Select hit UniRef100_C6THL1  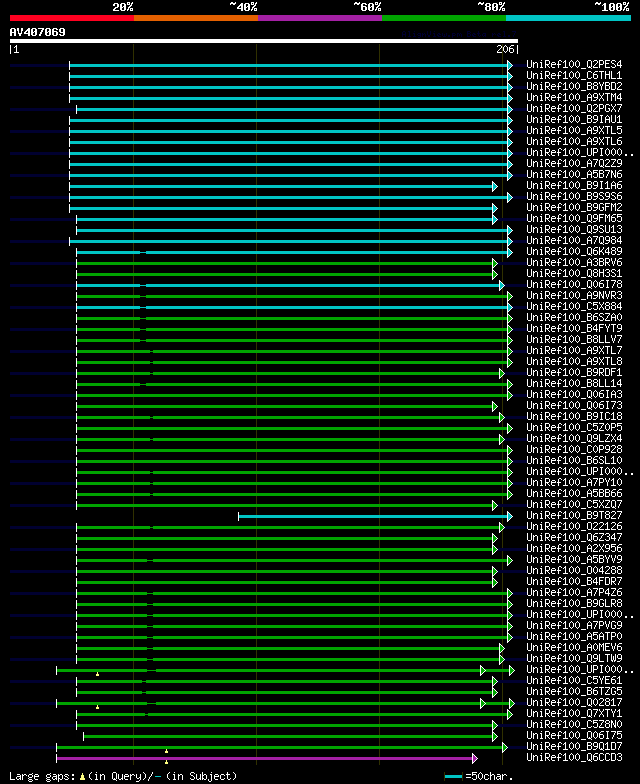pos(574,76)
